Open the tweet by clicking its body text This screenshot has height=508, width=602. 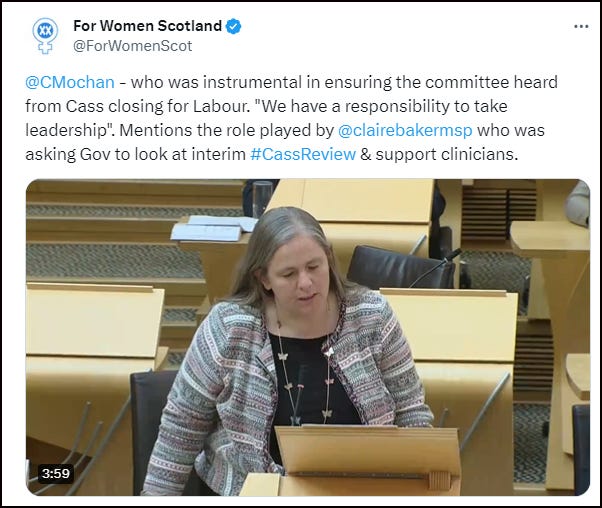click(x=291, y=118)
